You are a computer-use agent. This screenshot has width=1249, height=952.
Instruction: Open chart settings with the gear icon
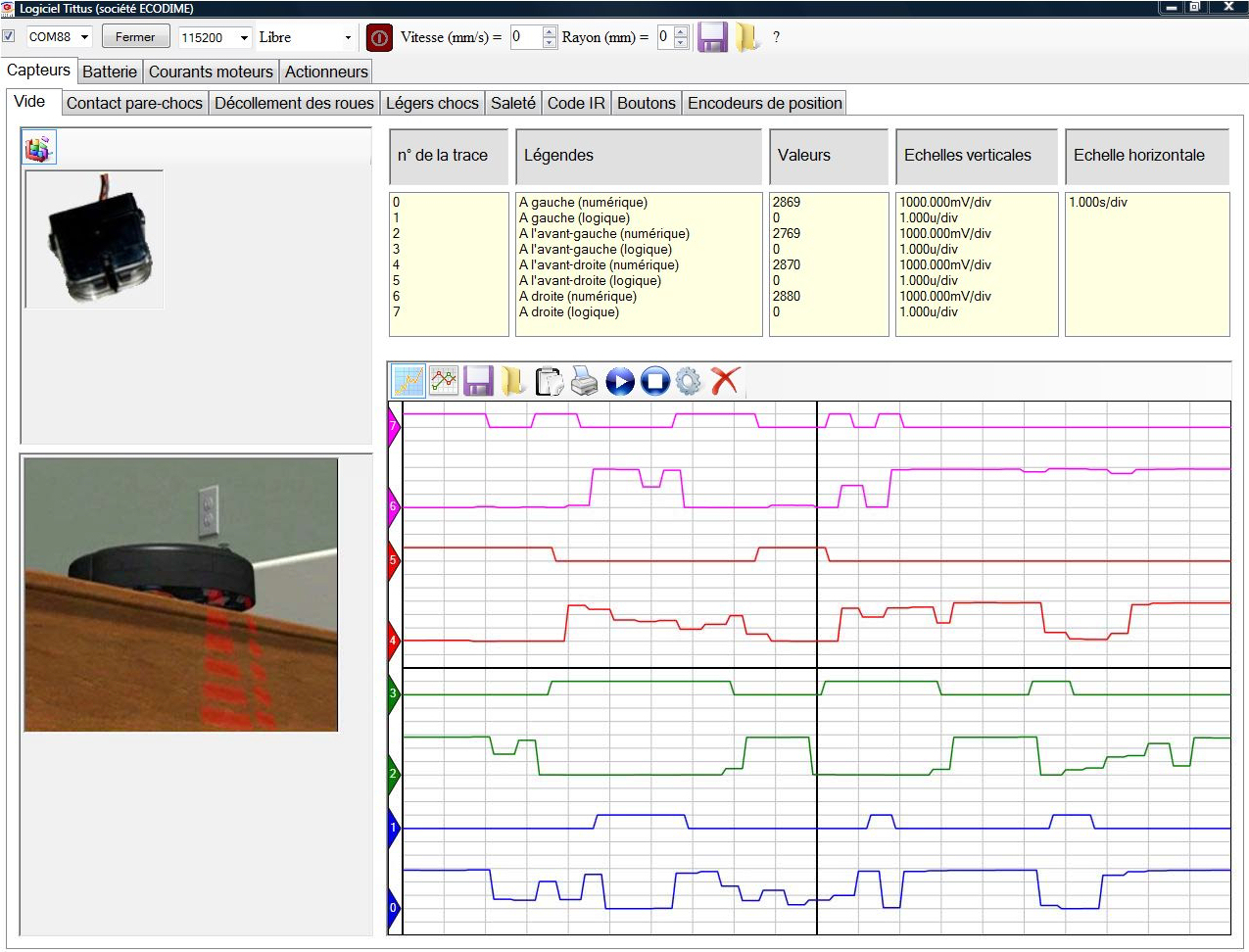690,381
